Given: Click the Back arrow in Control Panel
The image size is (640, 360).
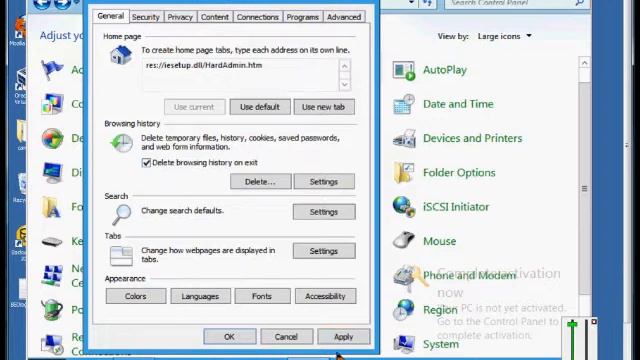Looking at the screenshot, I should click(42, 4).
